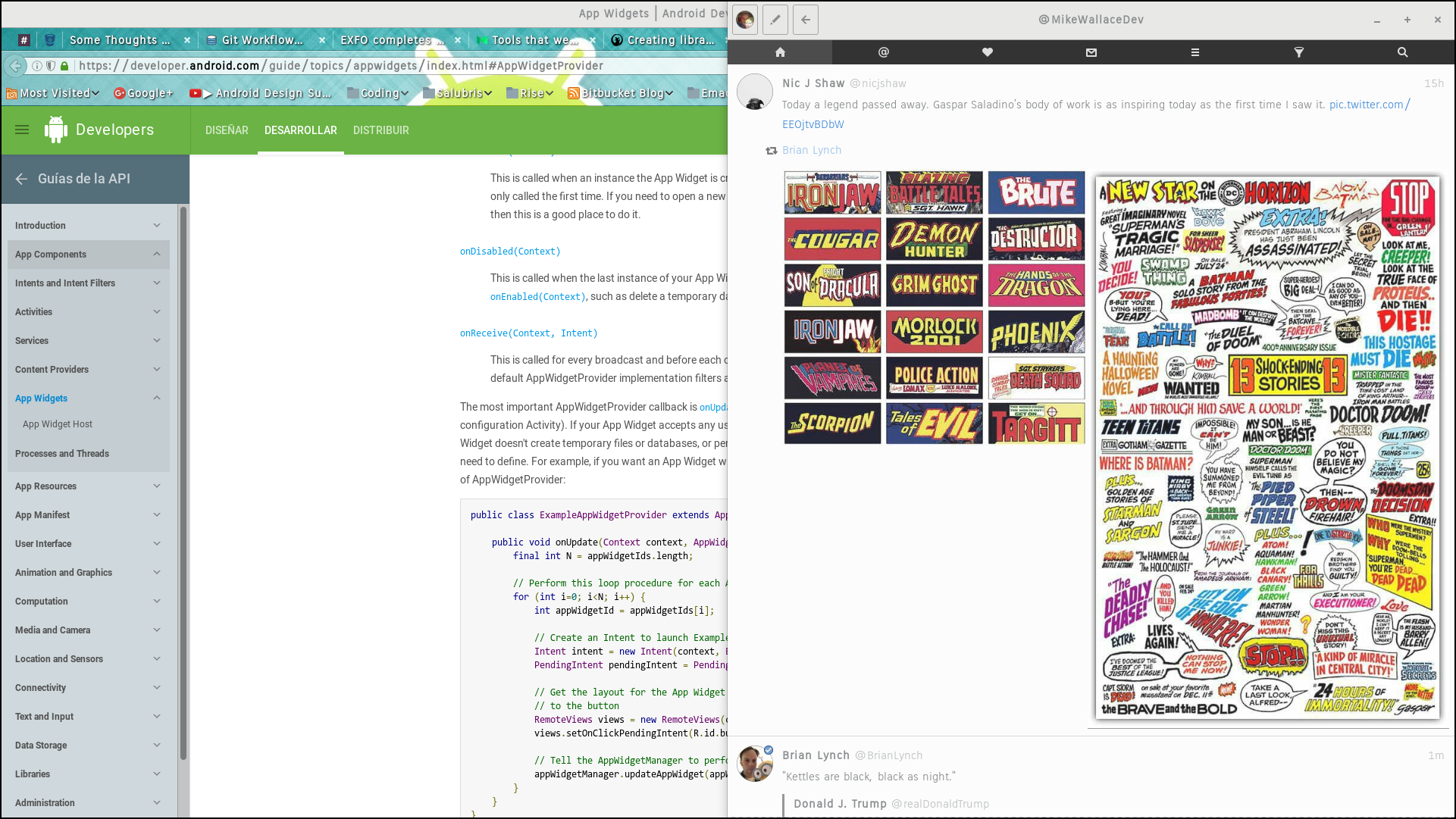Click the Android robot logo
The image size is (1456, 819).
56,130
